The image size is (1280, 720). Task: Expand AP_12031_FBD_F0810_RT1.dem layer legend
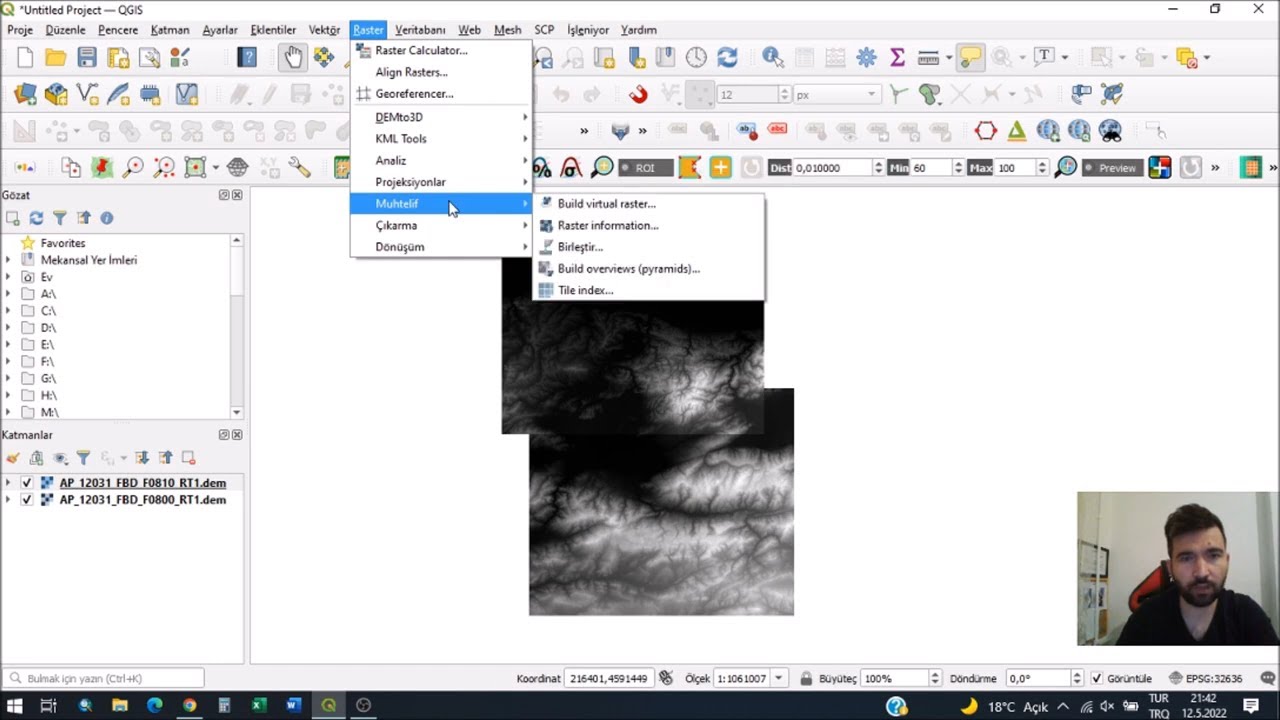8,483
